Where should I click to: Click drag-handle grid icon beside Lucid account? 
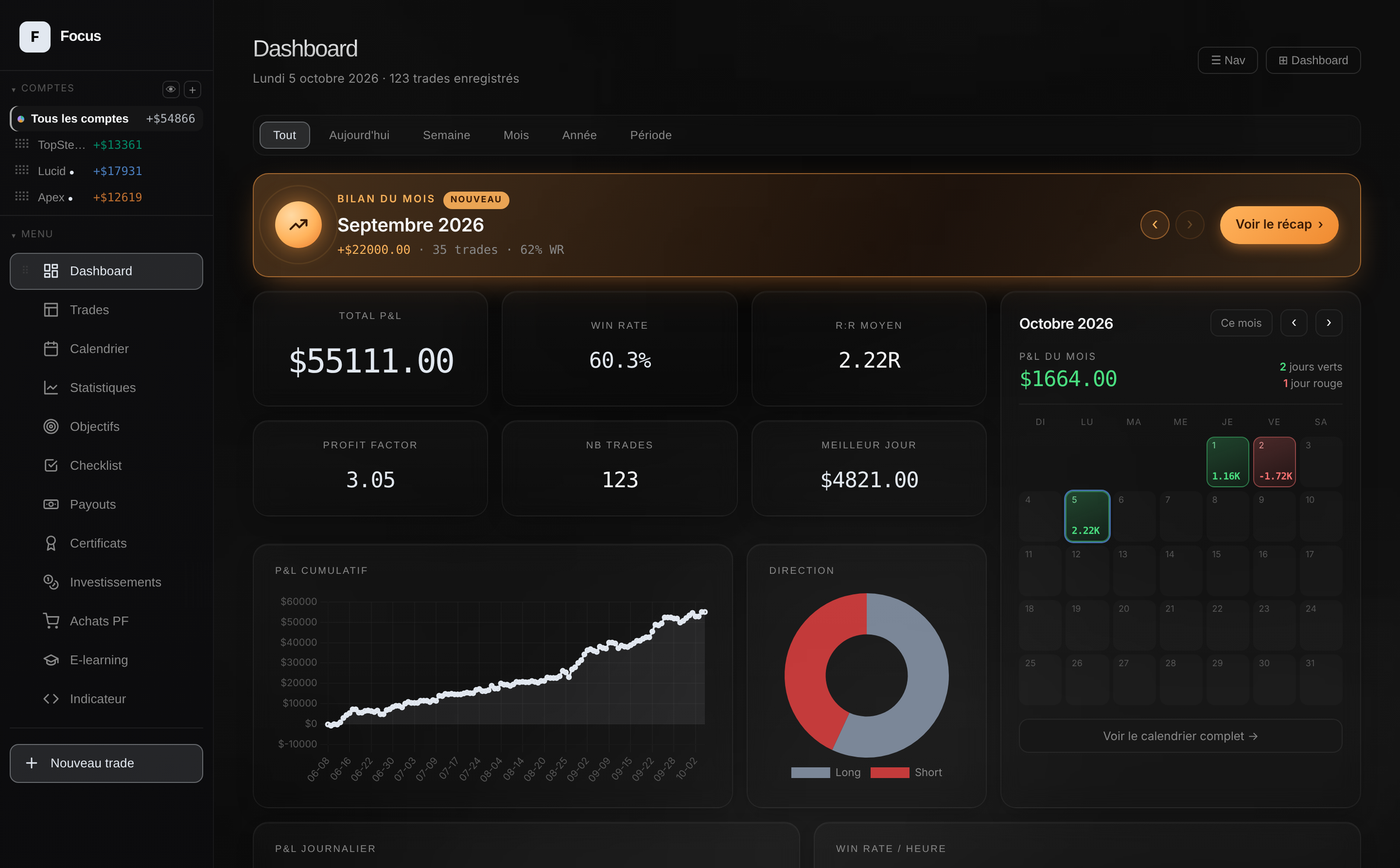click(x=22, y=170)
